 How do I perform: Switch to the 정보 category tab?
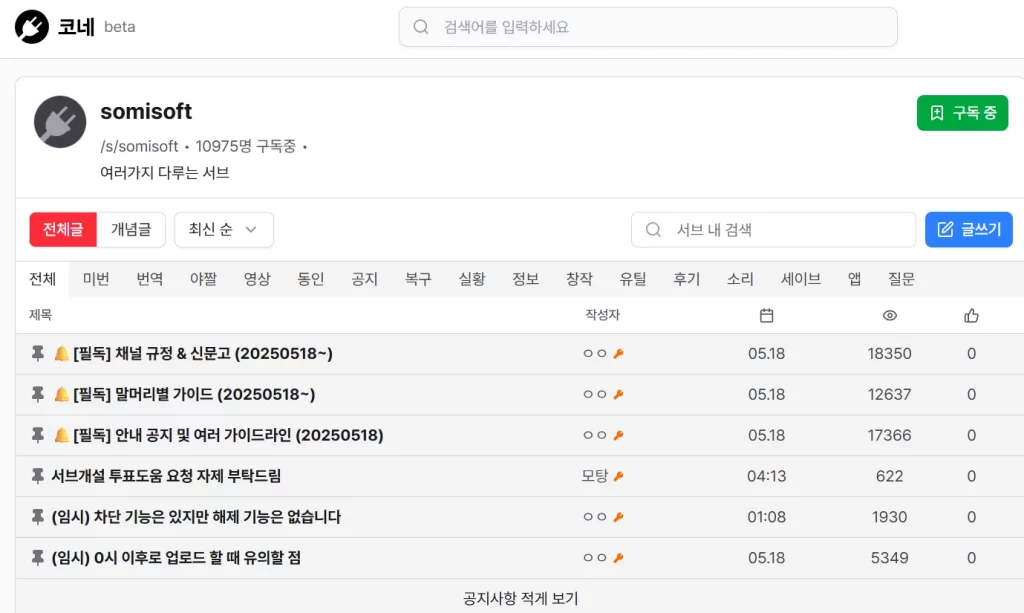coord(525,279)
